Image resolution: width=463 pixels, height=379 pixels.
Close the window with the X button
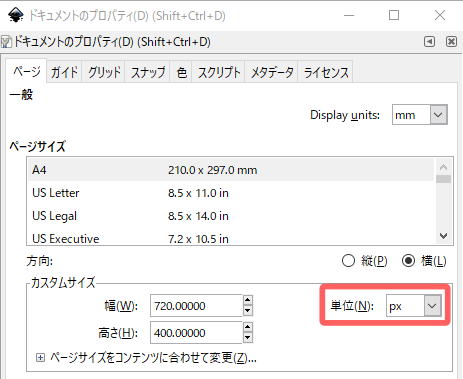click(x=440, y=15)
